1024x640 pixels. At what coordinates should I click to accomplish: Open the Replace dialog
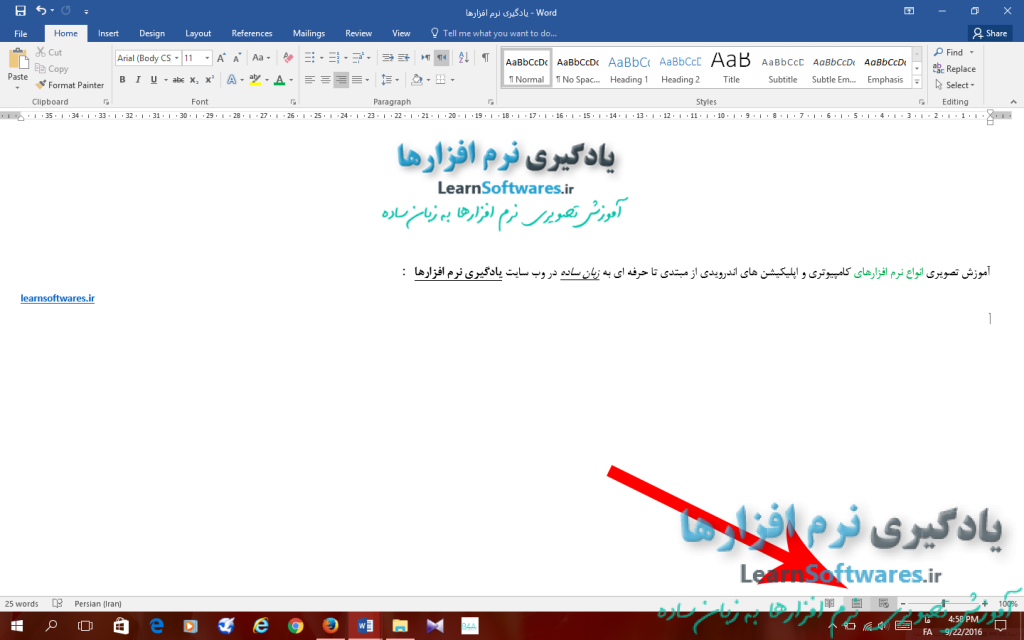point(955,69)
